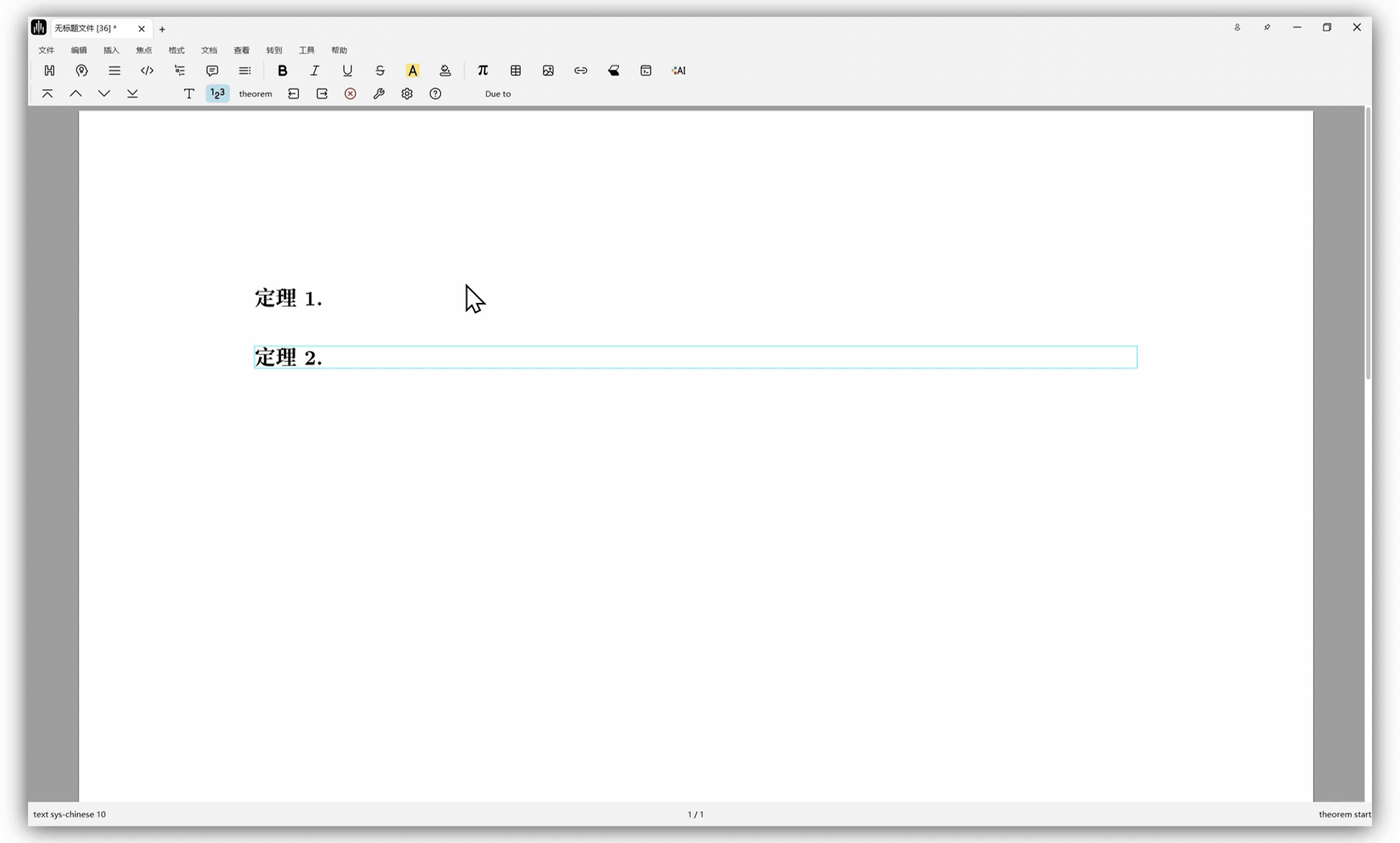The width and height of the screenshot is (1400, 843).
Task: Open the wrench preferences icon
Action: 378,94
